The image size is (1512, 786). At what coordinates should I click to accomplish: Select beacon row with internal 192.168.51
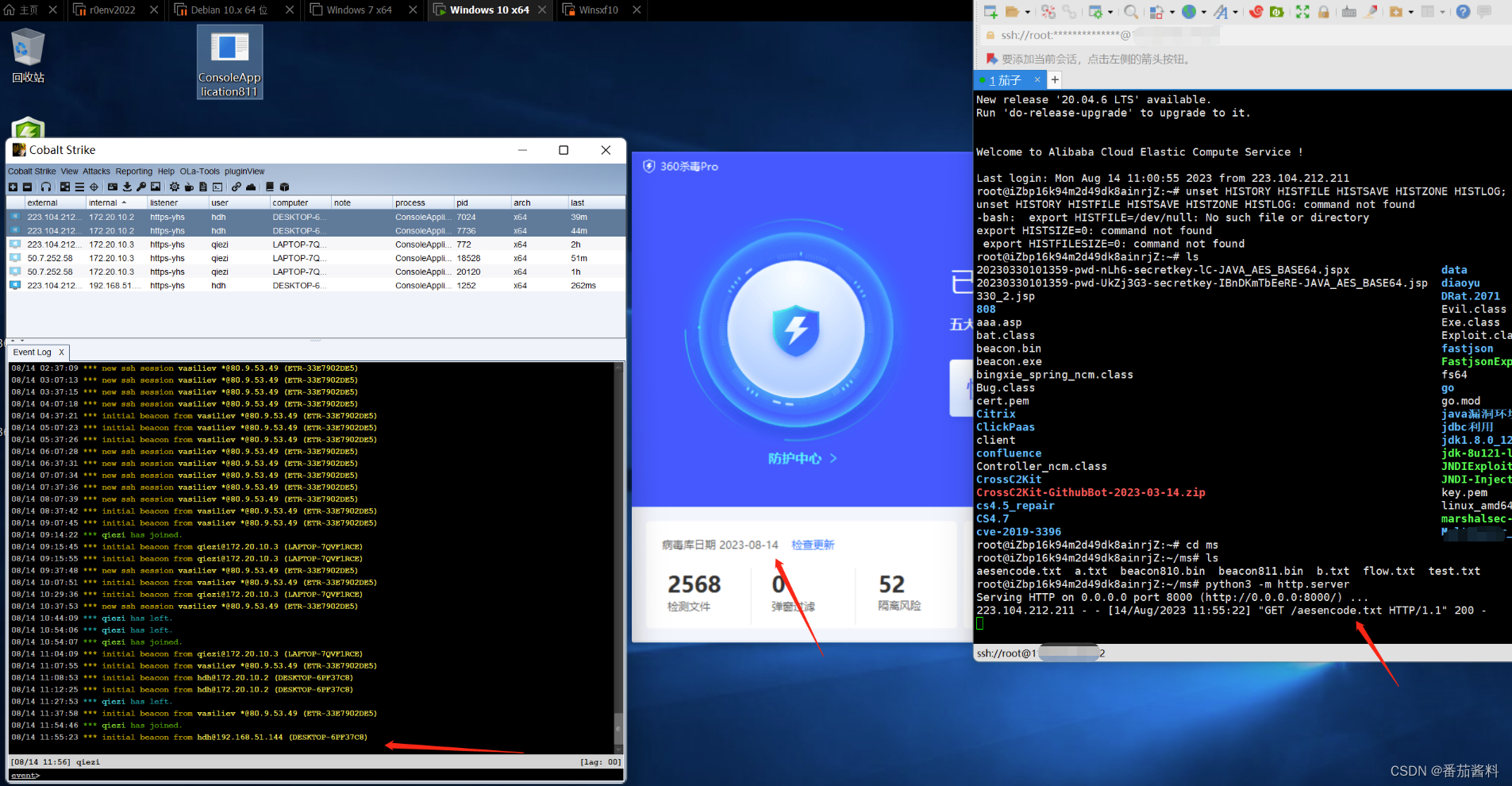coord(316,285)
